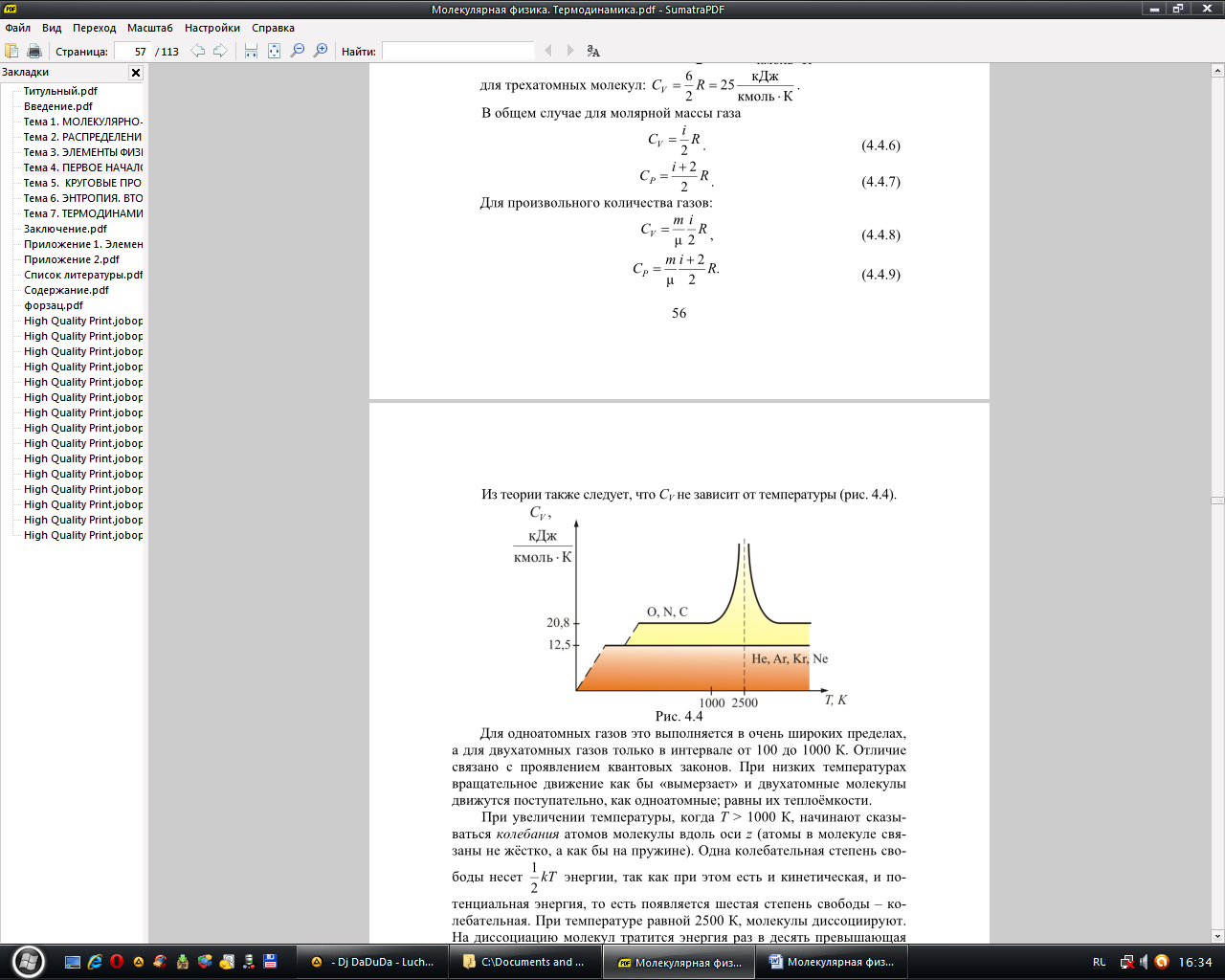Screen dimensions: 1225x980
Task: Click the blue floppy disk quick launch icon
Action: pos(271,962)
